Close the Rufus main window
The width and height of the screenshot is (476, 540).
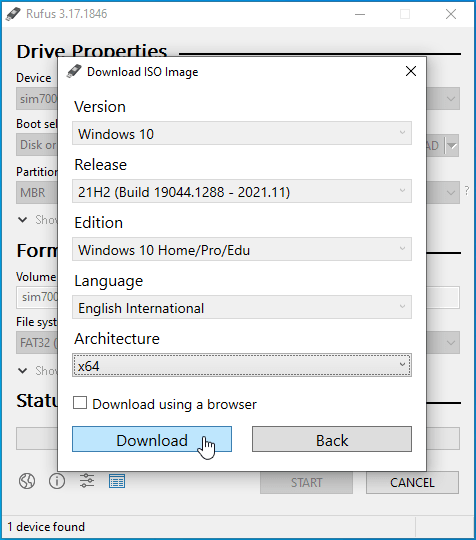451,14
